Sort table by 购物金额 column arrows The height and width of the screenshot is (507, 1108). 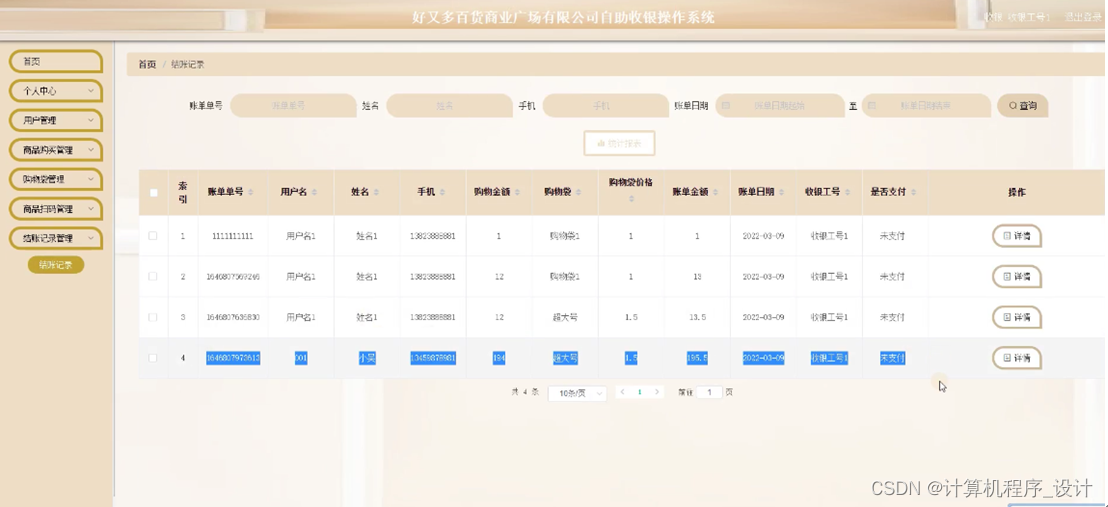(x=519, y=192)
